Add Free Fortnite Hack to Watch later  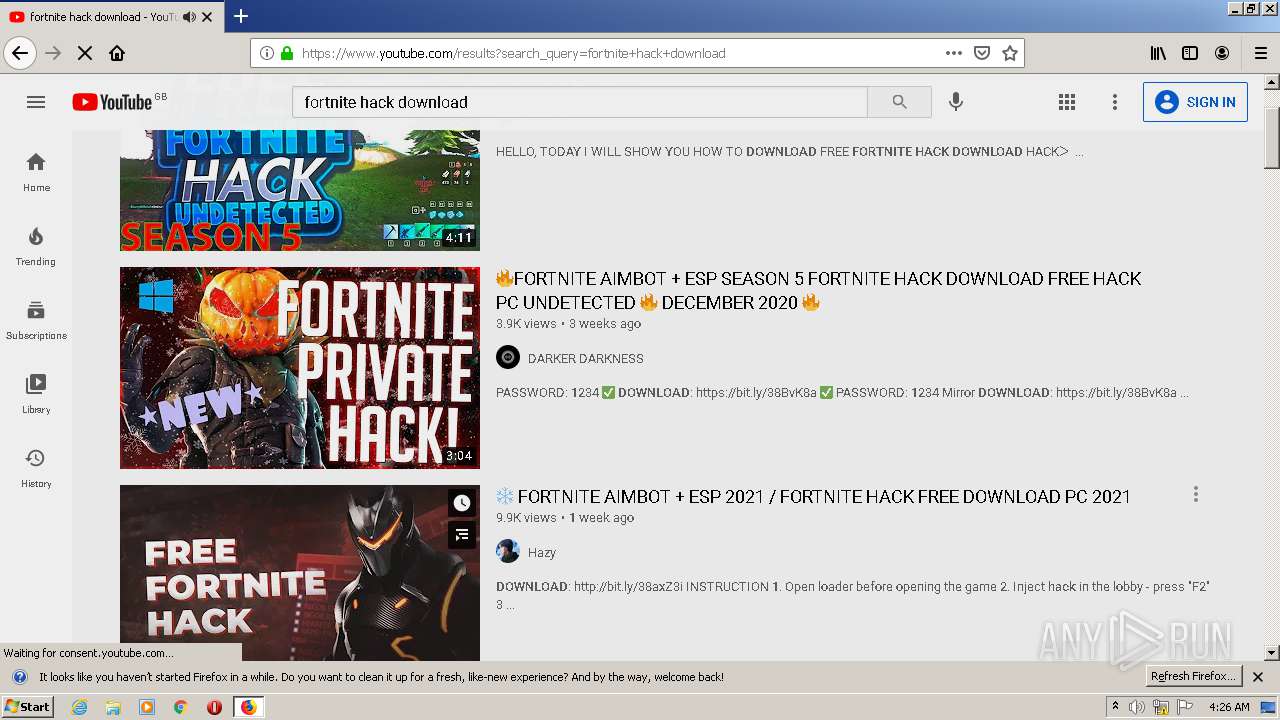461,503
